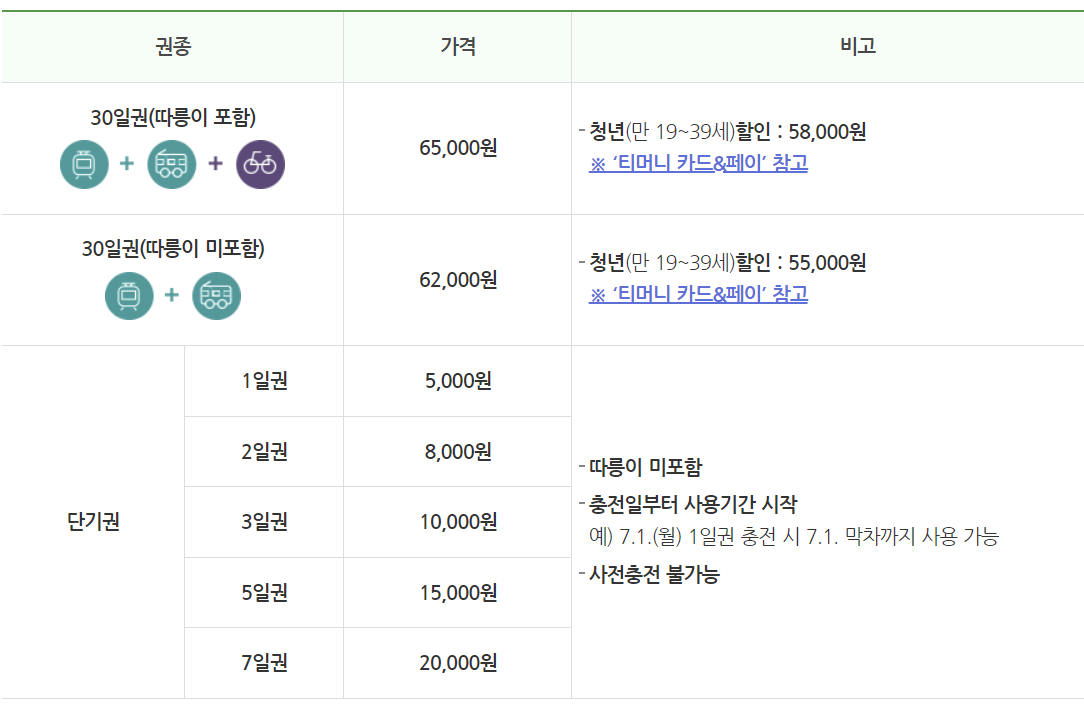Click the 사전충전 불가능 note text
Image resolution: width=1084 pixels, height=706 pixels.
654,575
